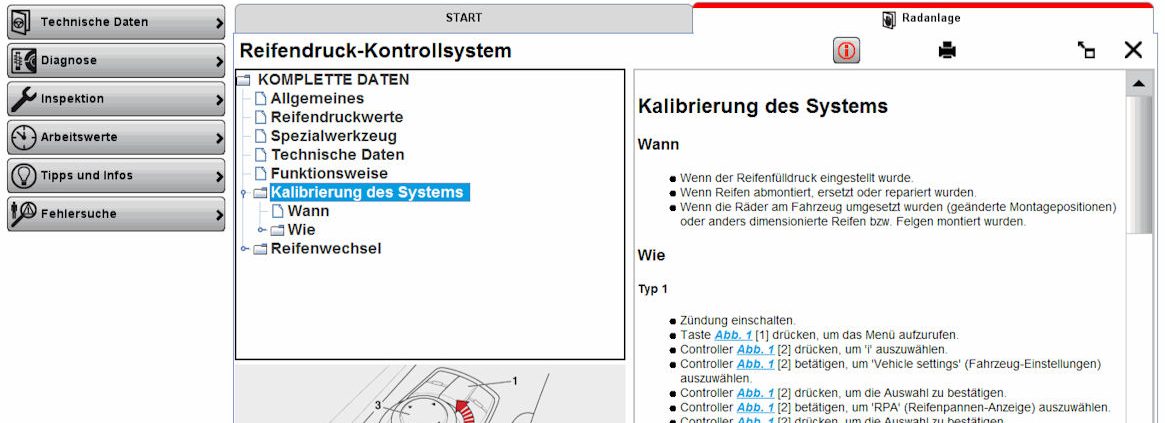The width and height of the screenshot is (1165, 423).
Task: Click the light bulb icon of Tipps und Infos
Action: (24, 176)
